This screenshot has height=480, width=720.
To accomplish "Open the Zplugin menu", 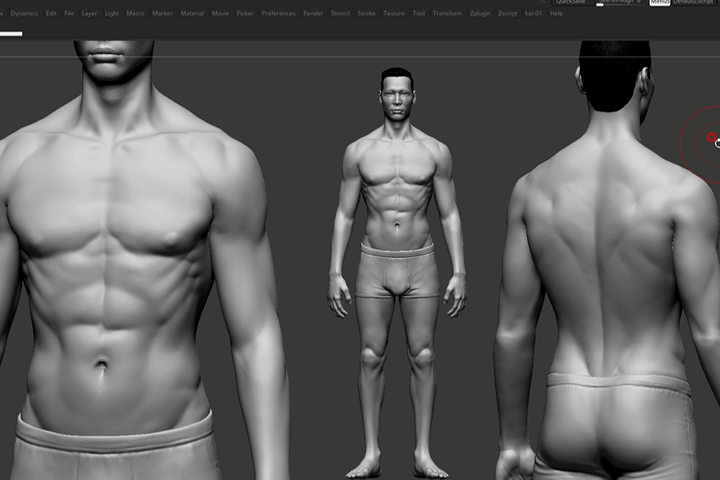I will (480, 13).
